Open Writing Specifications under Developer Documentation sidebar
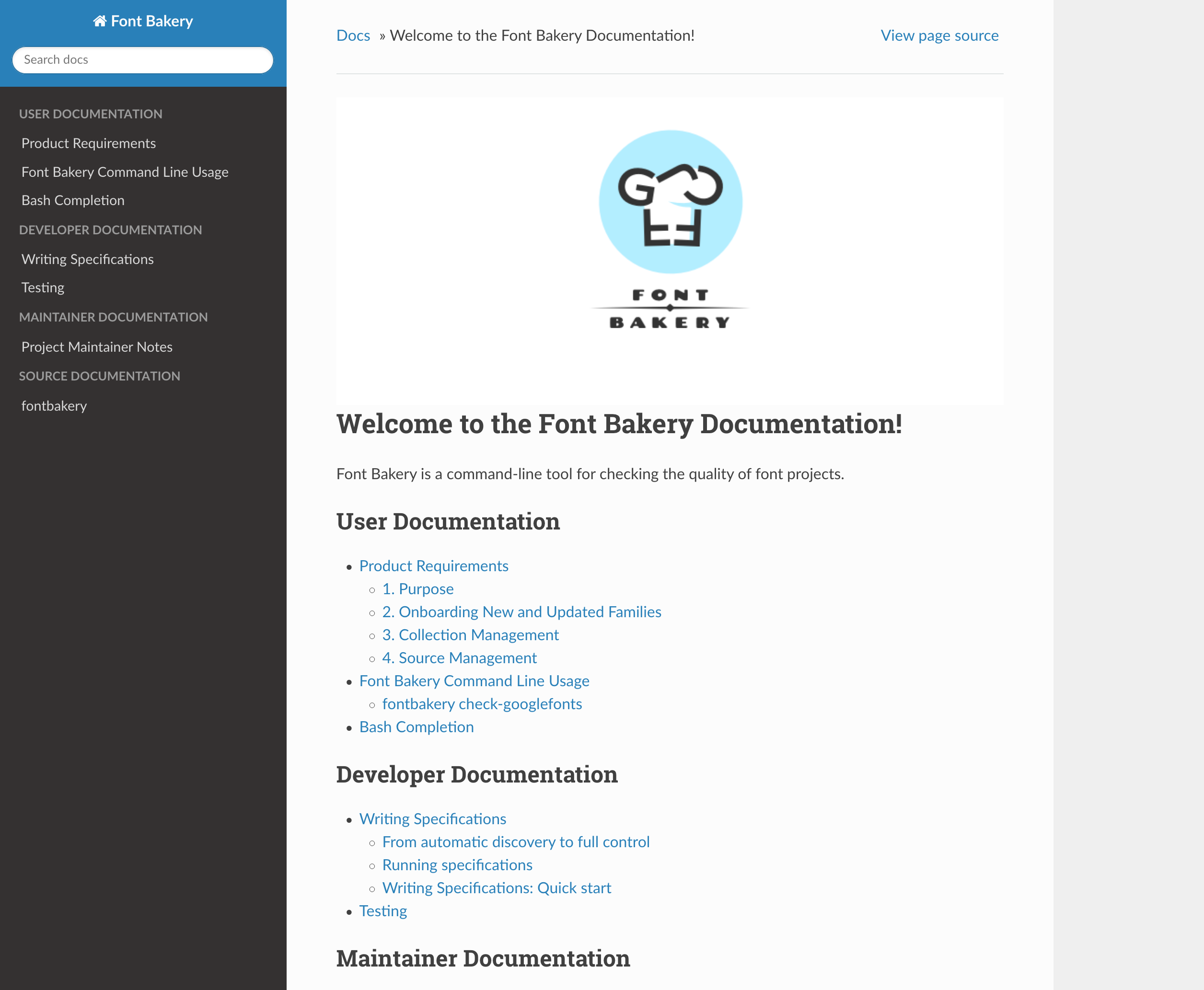The width and height of the screenshot is (1204, 990). [87, 259]
